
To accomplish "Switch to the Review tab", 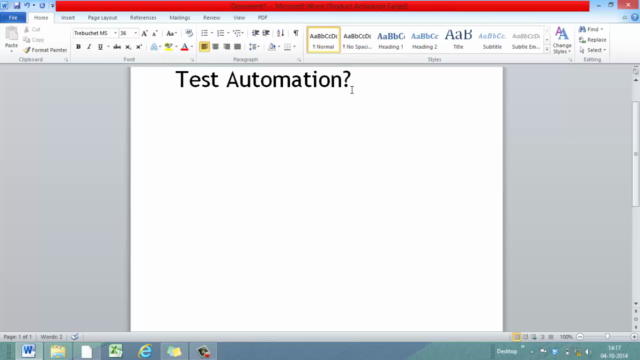I will click(211, 18).
